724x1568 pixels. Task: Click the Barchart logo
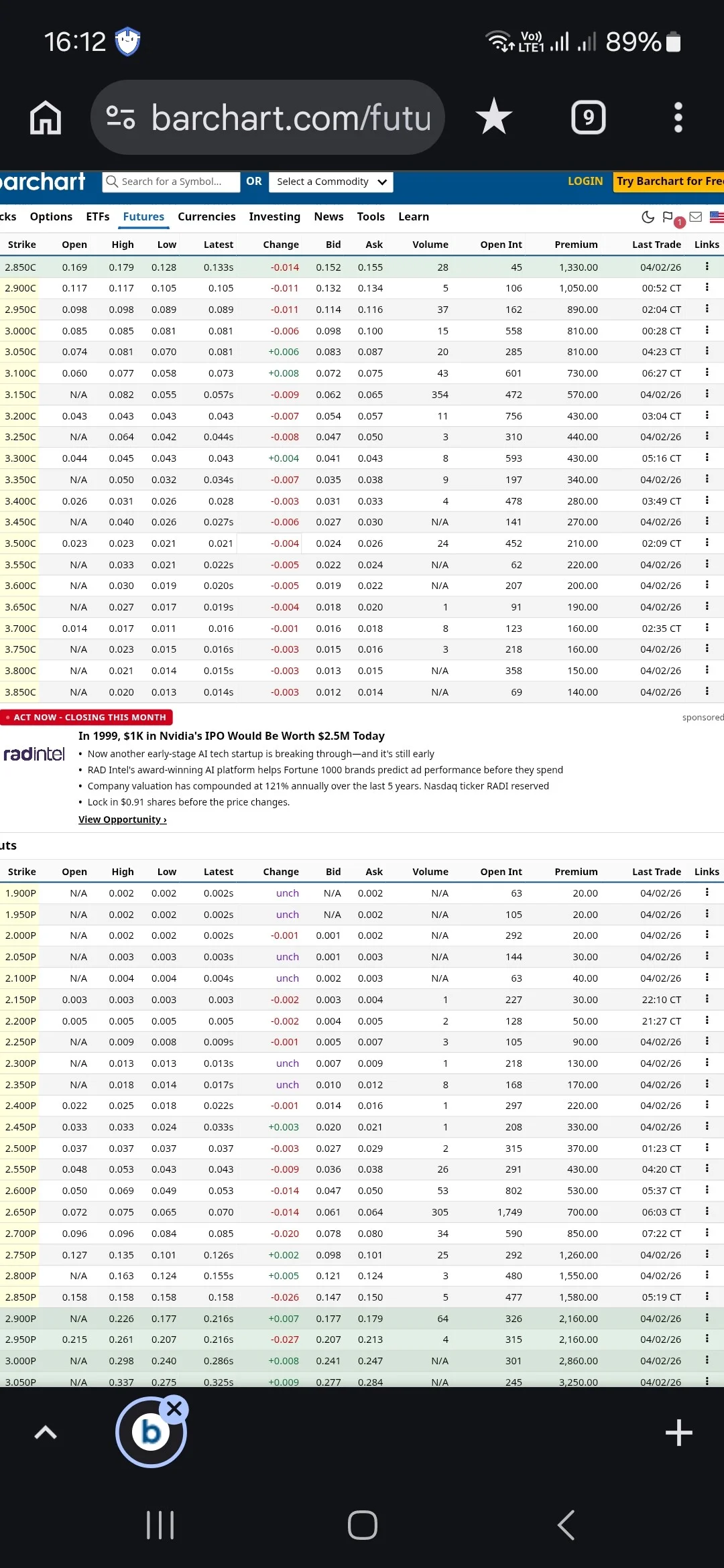pos(43,181)
